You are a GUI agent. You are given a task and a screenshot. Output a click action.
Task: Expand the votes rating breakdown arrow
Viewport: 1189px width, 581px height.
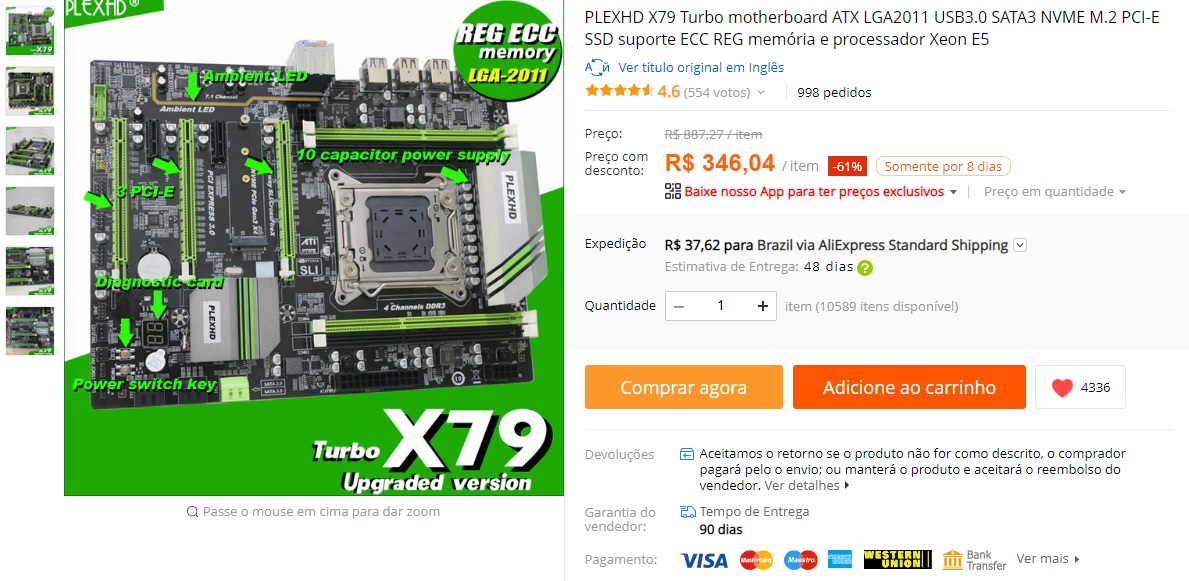tap(761, 93)
